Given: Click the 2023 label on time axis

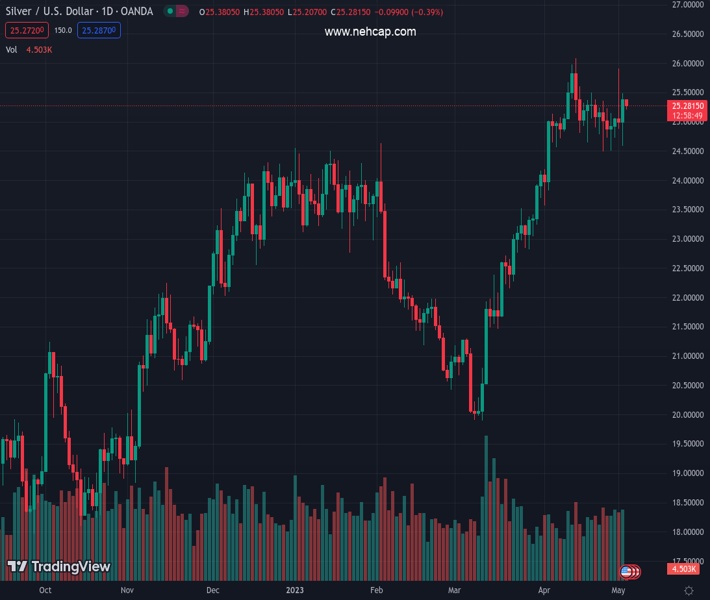Looking at the screenshot, I should click(296, 591).
